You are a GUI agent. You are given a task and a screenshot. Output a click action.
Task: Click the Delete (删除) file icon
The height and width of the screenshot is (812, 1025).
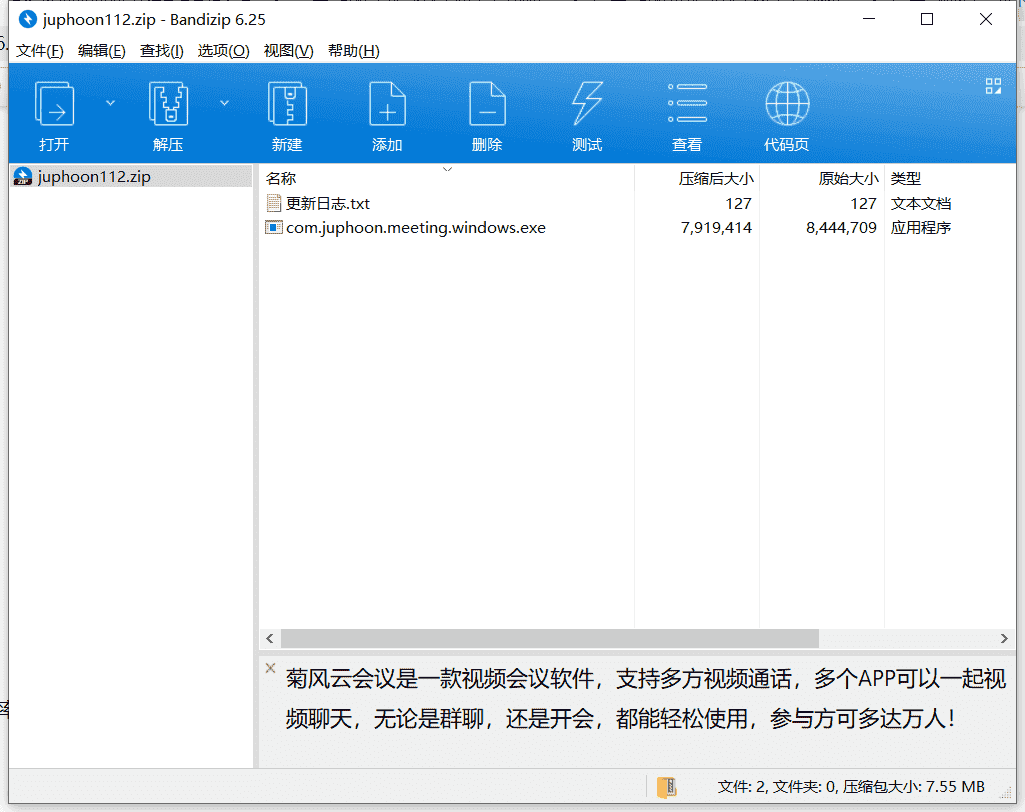pos(487,103)
